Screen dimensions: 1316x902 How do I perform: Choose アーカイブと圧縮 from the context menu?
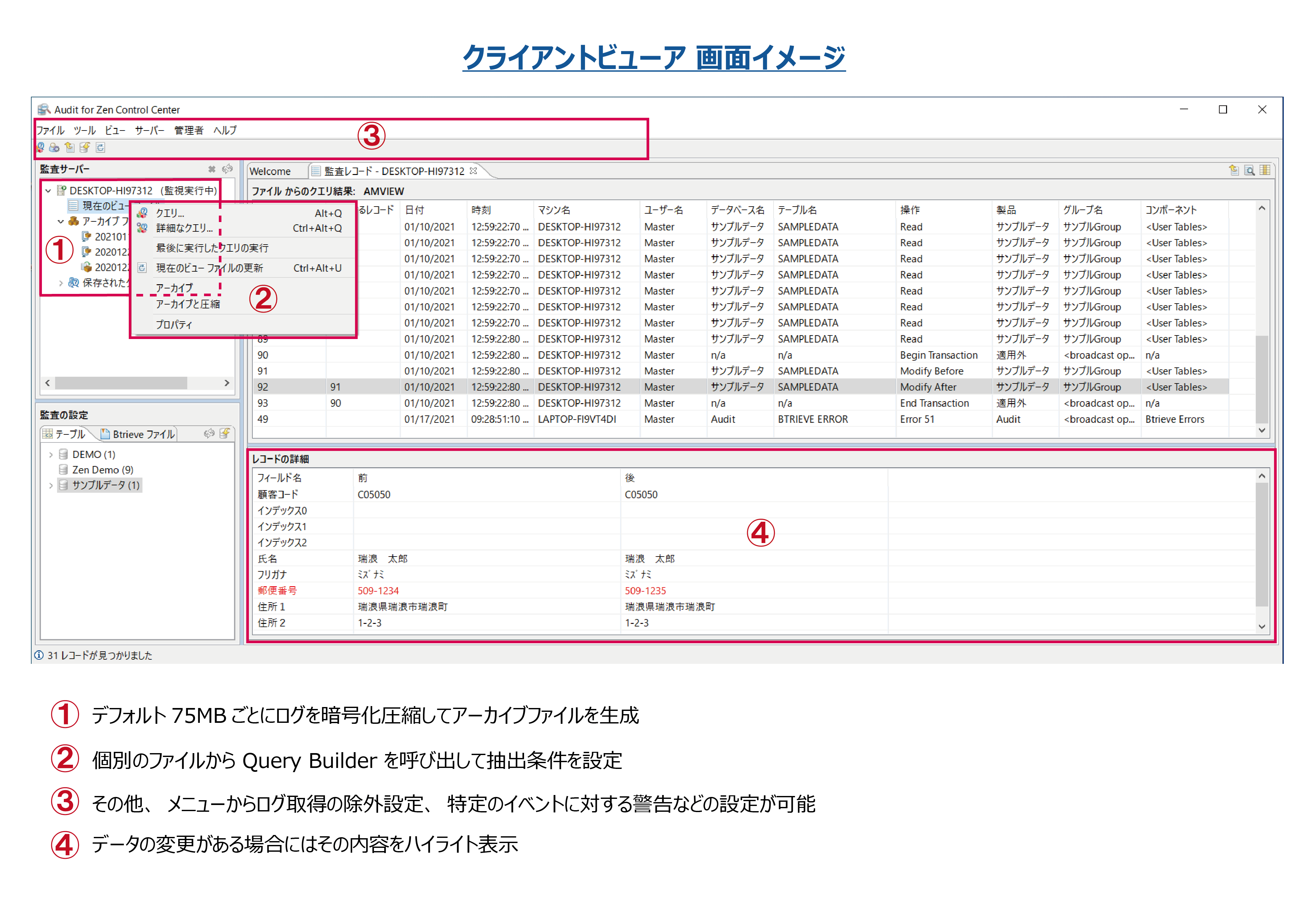click(x=188, y=305)
